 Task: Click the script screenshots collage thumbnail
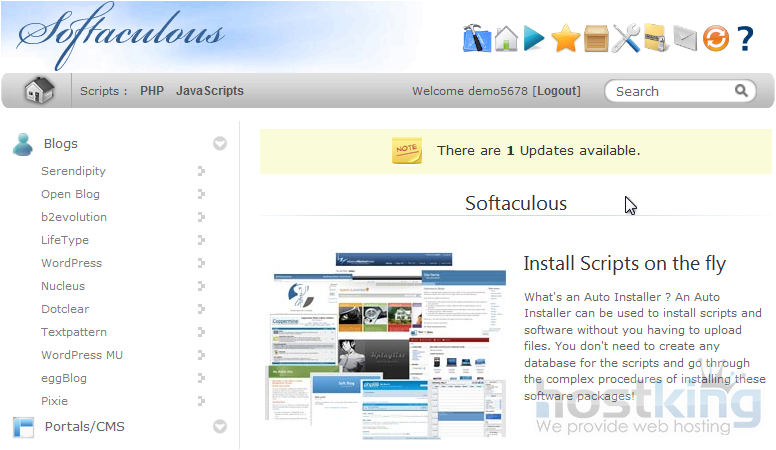(386, 345)
